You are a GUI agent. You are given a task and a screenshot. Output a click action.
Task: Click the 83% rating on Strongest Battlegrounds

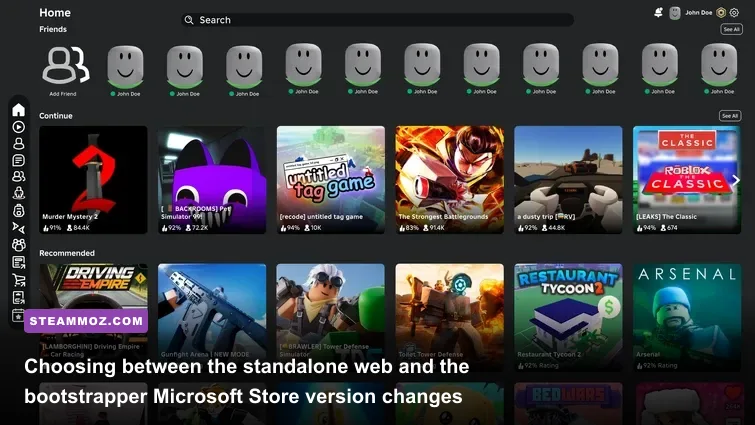click(x=409, y=228)
